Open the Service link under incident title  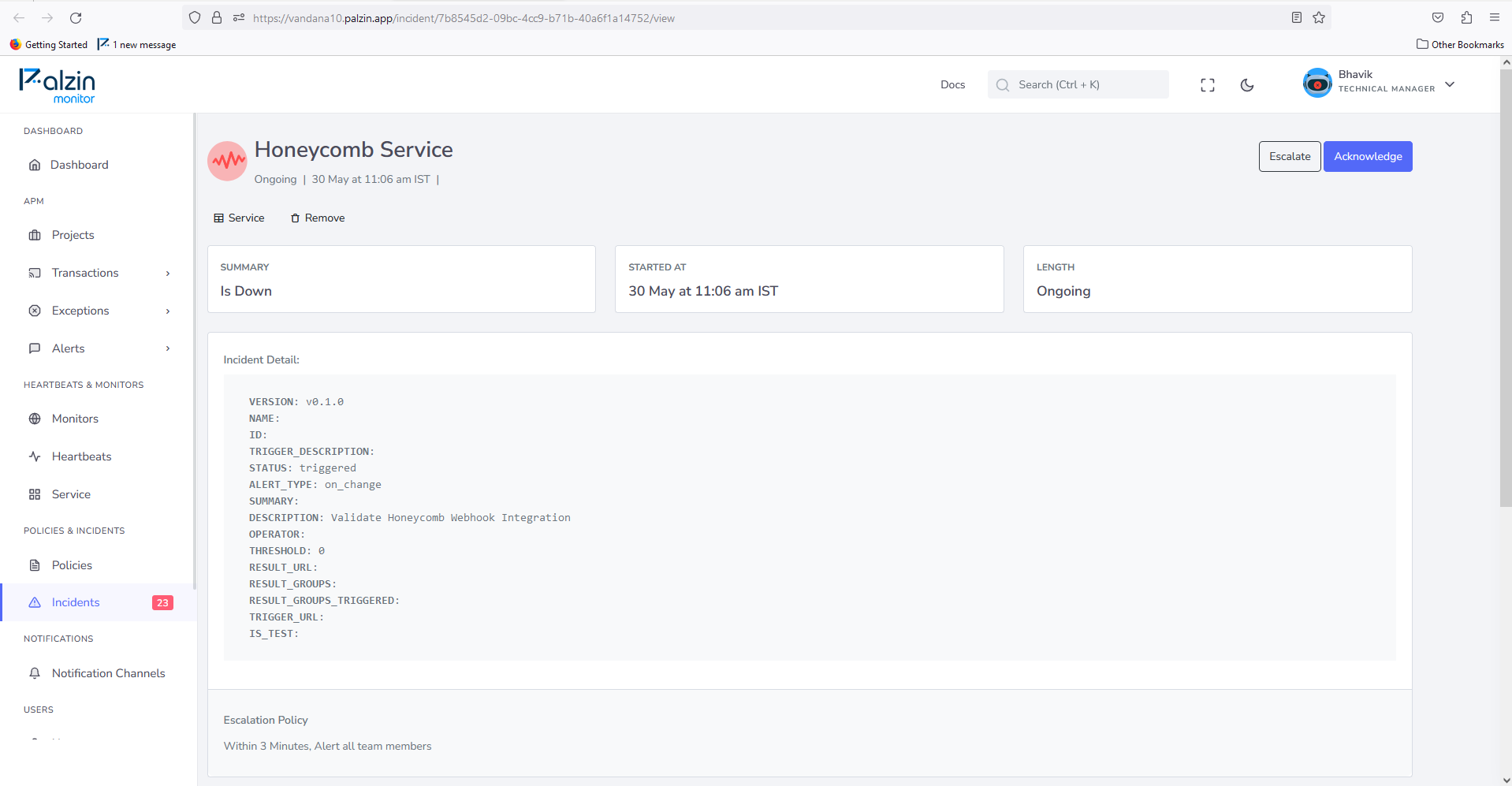click(x=239, y=218)
